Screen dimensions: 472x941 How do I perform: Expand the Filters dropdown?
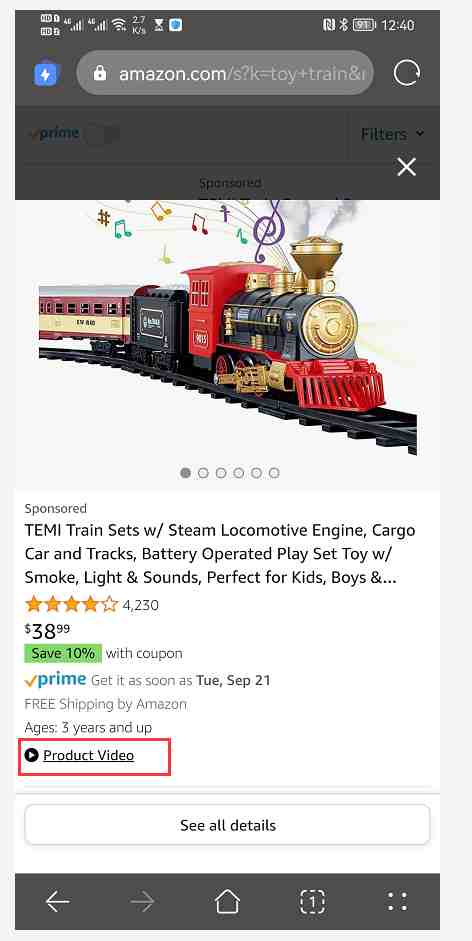(x=392, y=134)
